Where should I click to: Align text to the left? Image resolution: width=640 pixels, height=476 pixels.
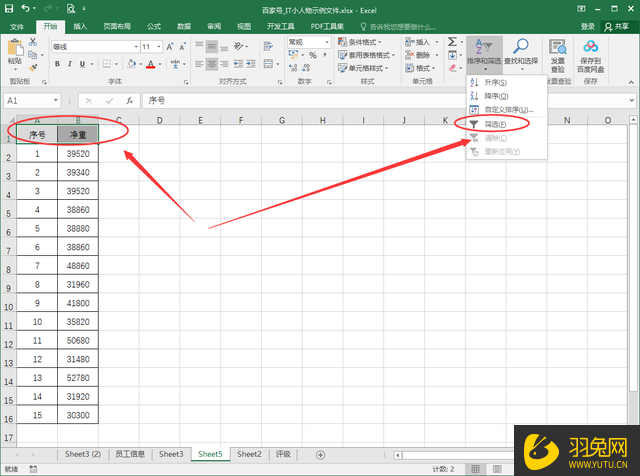point(199,64)
